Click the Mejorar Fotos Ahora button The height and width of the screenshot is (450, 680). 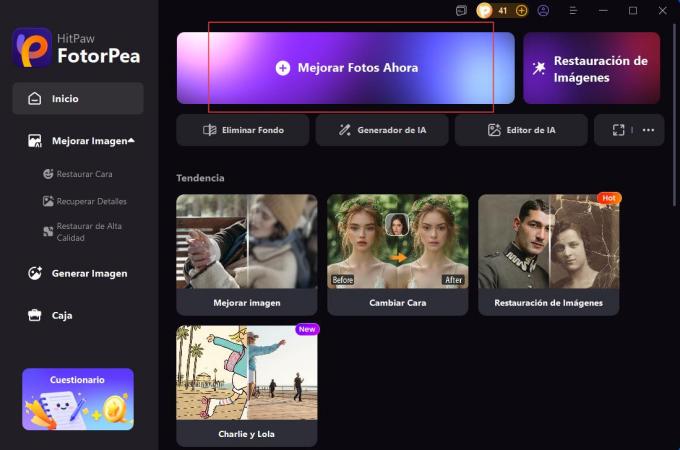coord(346,68)
